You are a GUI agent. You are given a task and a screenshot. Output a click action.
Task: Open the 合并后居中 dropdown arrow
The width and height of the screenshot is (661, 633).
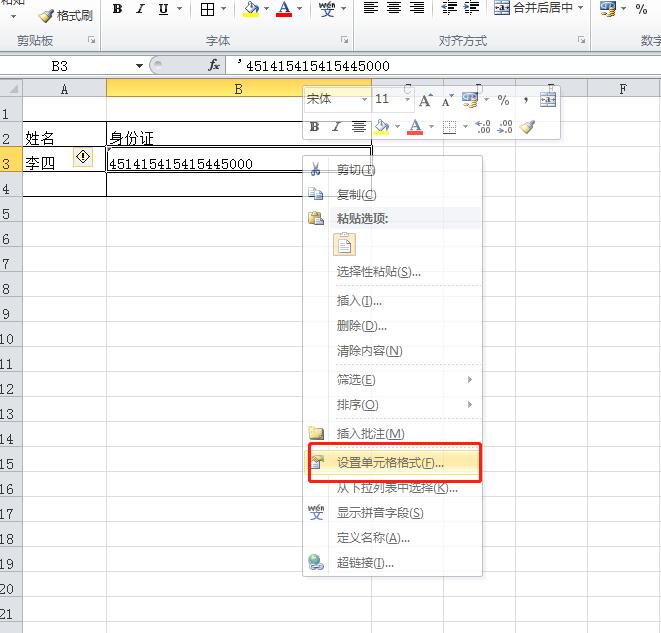[580, 8]
